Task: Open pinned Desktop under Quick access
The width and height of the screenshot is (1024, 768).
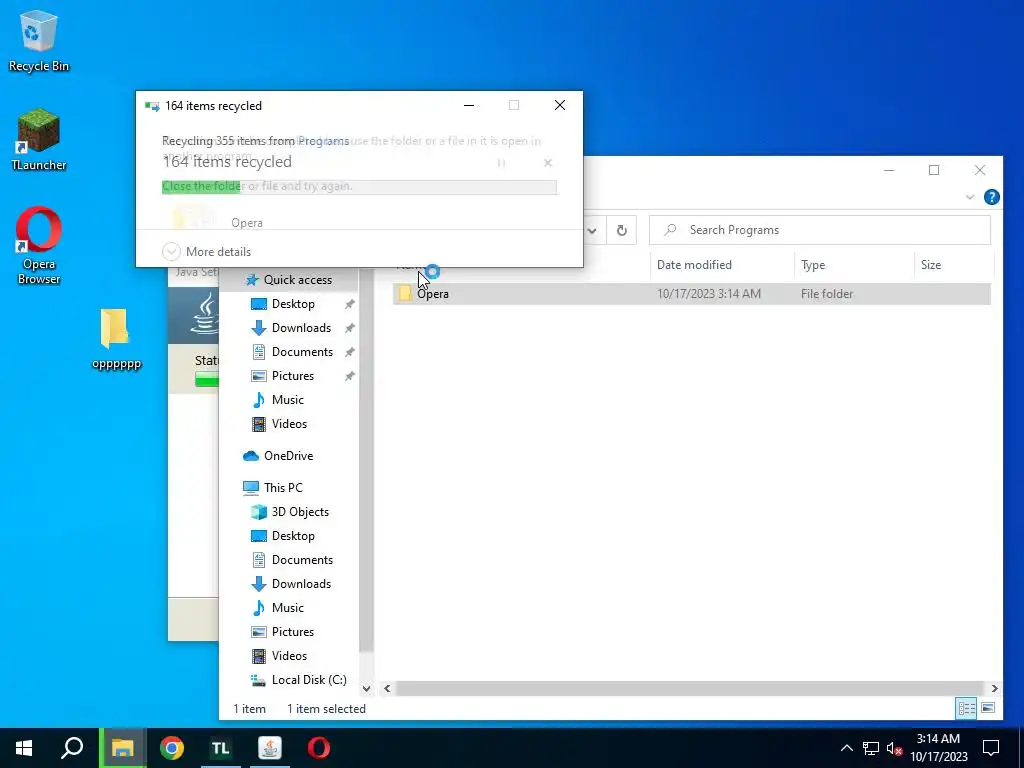Action: tap(293, 304)
